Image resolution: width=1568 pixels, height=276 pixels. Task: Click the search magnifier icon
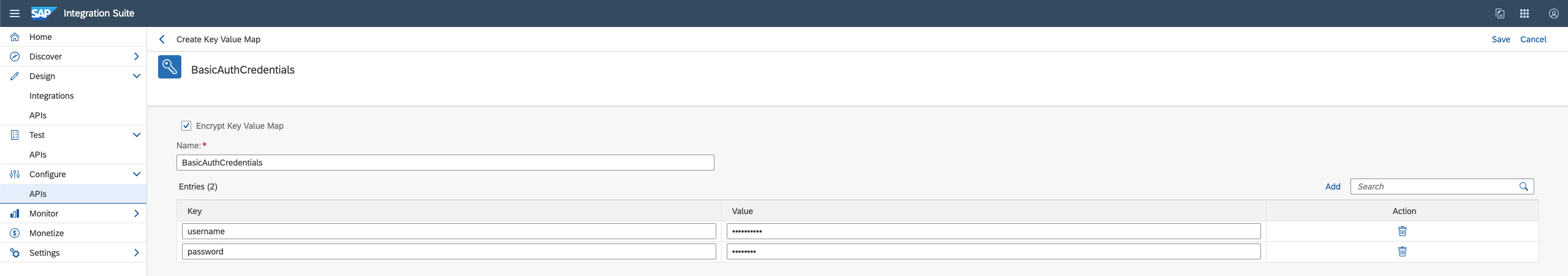tap(1524, 186)
